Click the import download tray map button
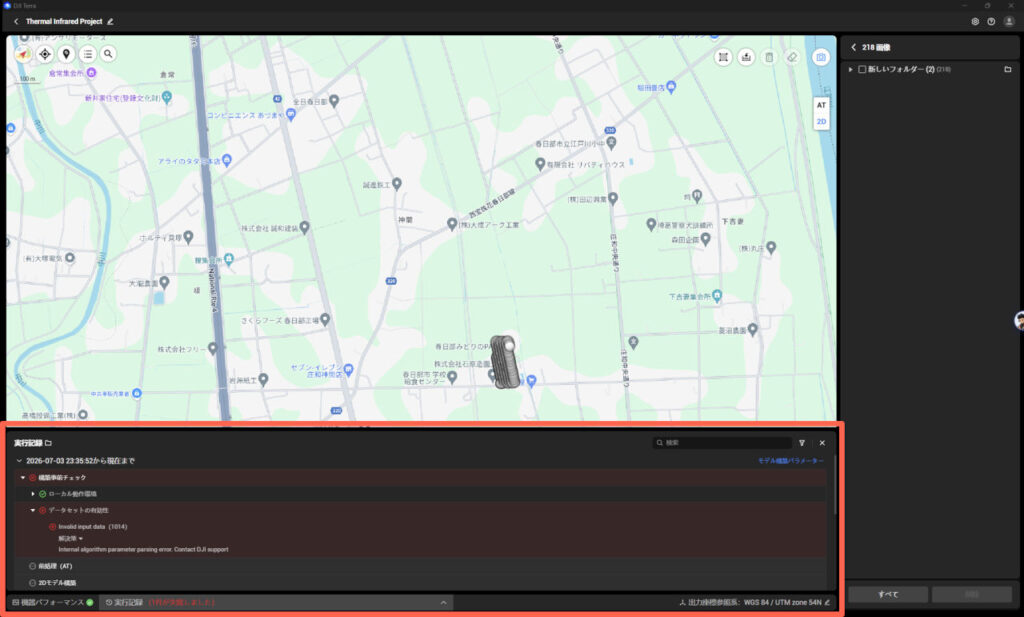The height and width of the screenshot is (617, 1024). coord(746,57)
